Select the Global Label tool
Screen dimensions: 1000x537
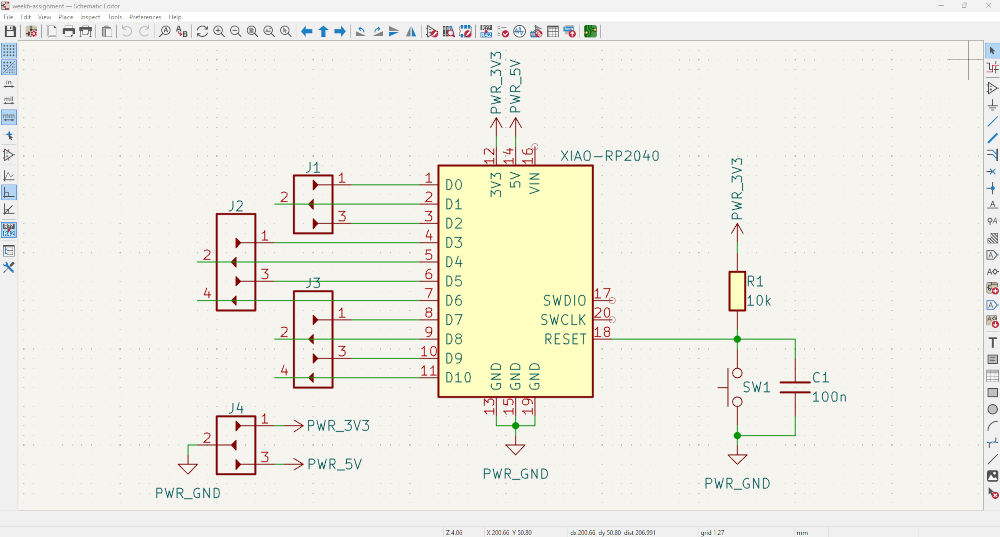[x=992, y=255]
